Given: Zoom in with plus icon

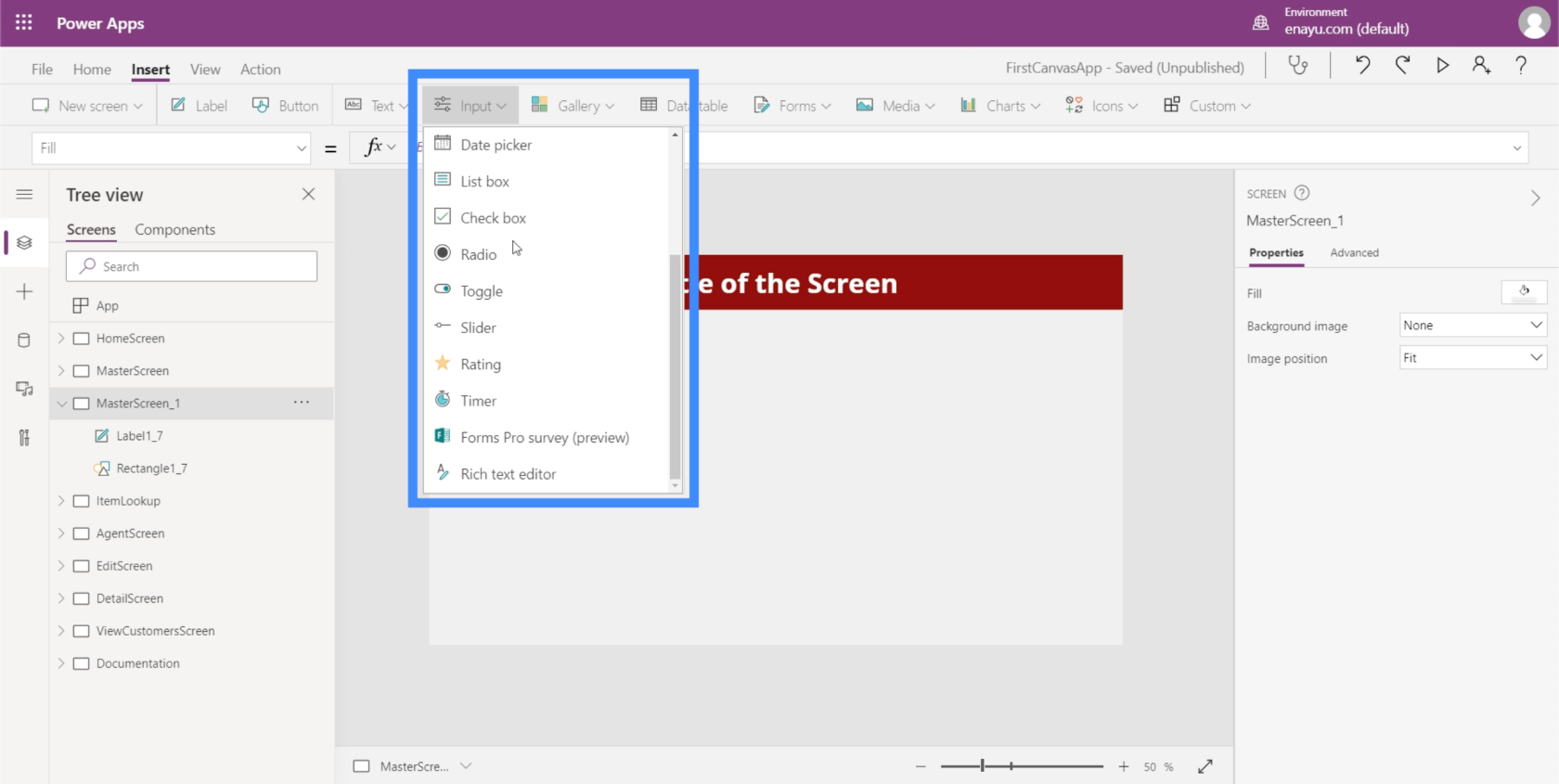Looking at the screenshot, I should (x=1124, y=766).
